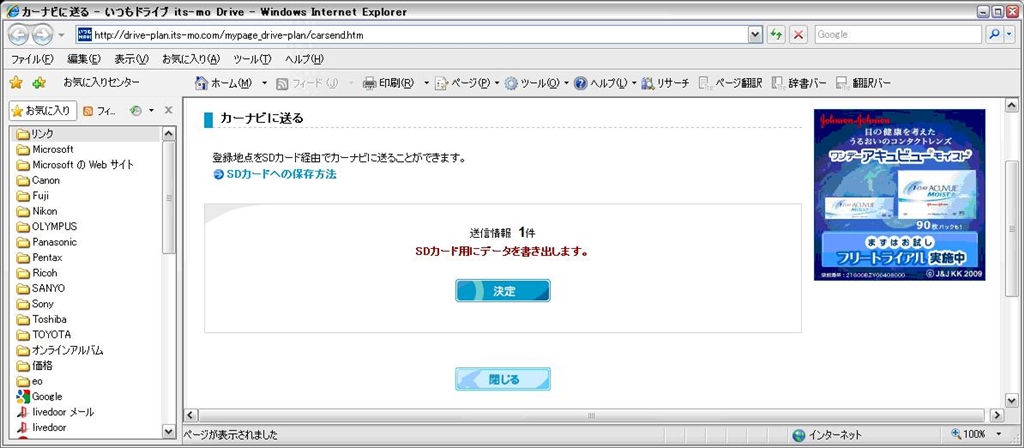Close the favorites side pane

(168, 110)
